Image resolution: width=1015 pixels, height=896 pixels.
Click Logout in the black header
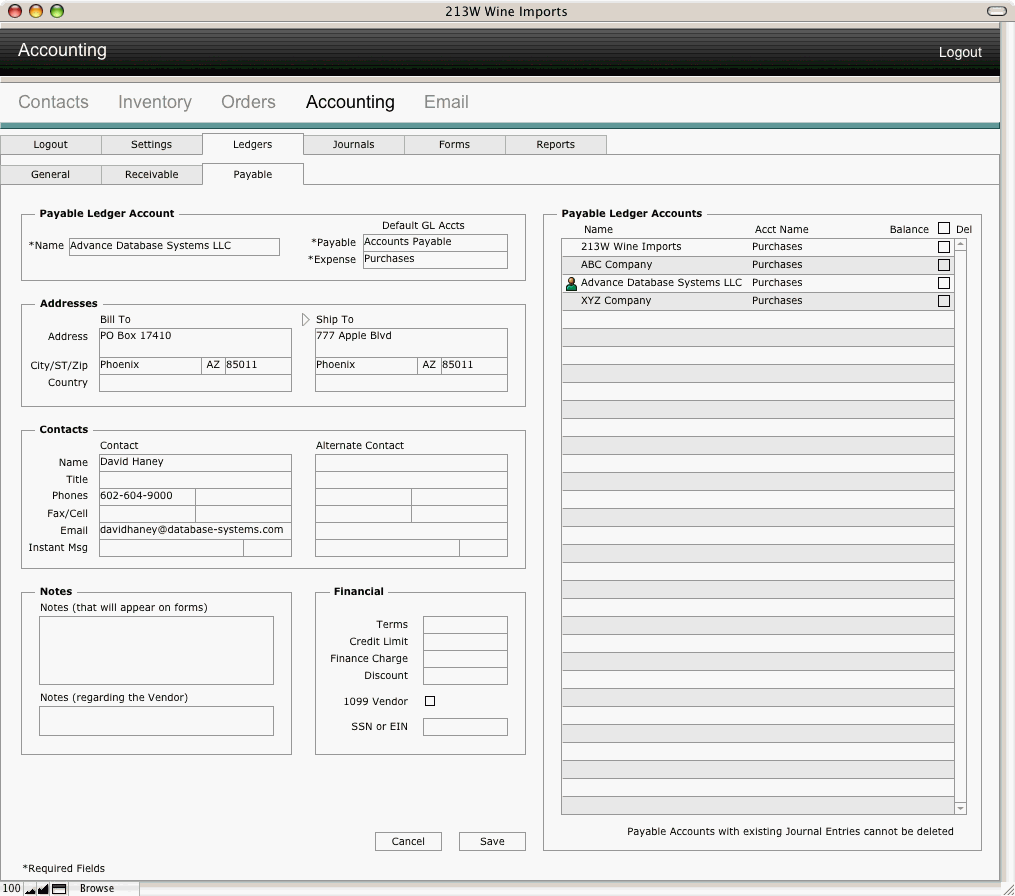[x=960, y=52]
